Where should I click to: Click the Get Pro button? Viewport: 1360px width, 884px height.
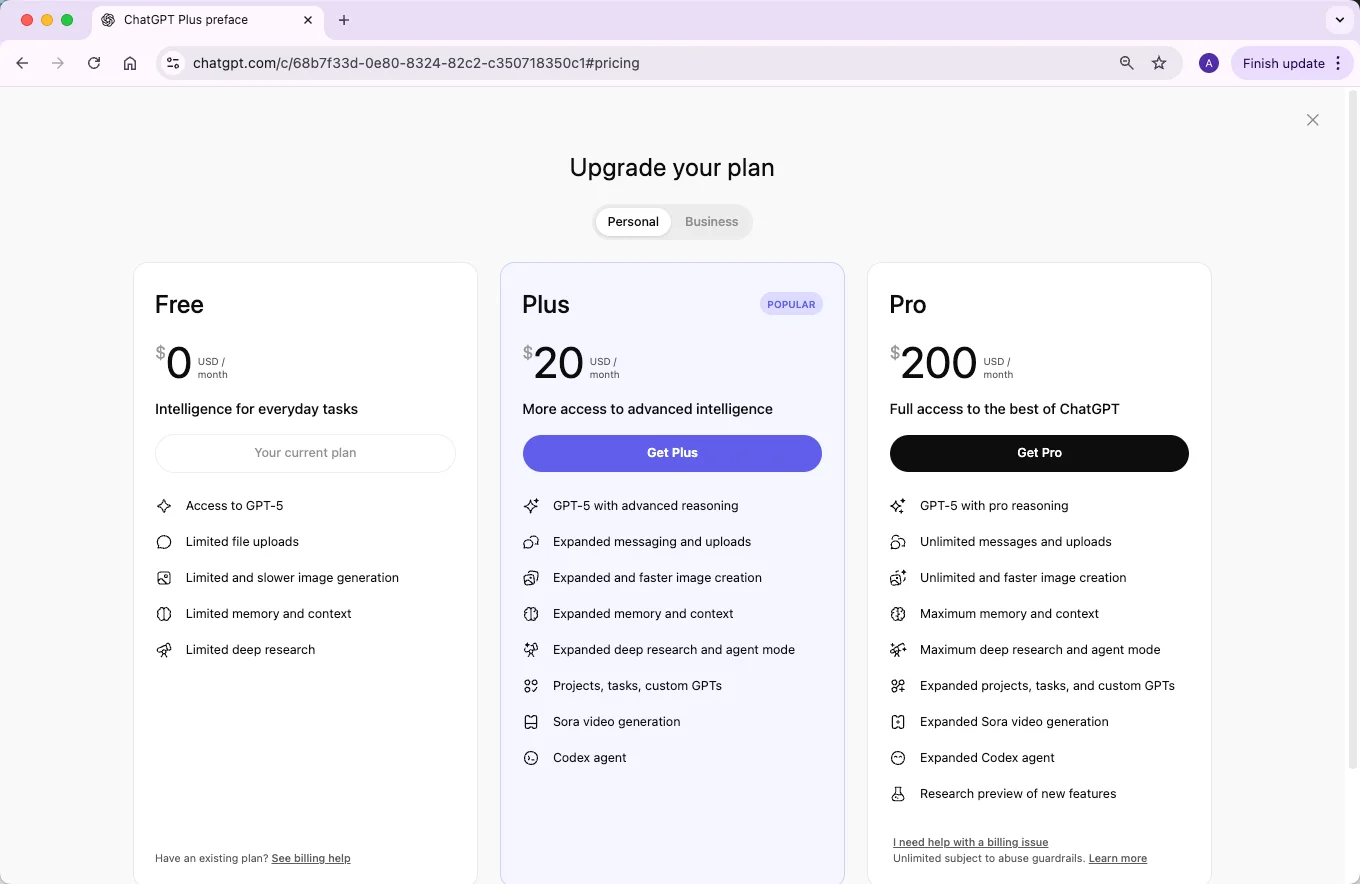[1039, 453]
